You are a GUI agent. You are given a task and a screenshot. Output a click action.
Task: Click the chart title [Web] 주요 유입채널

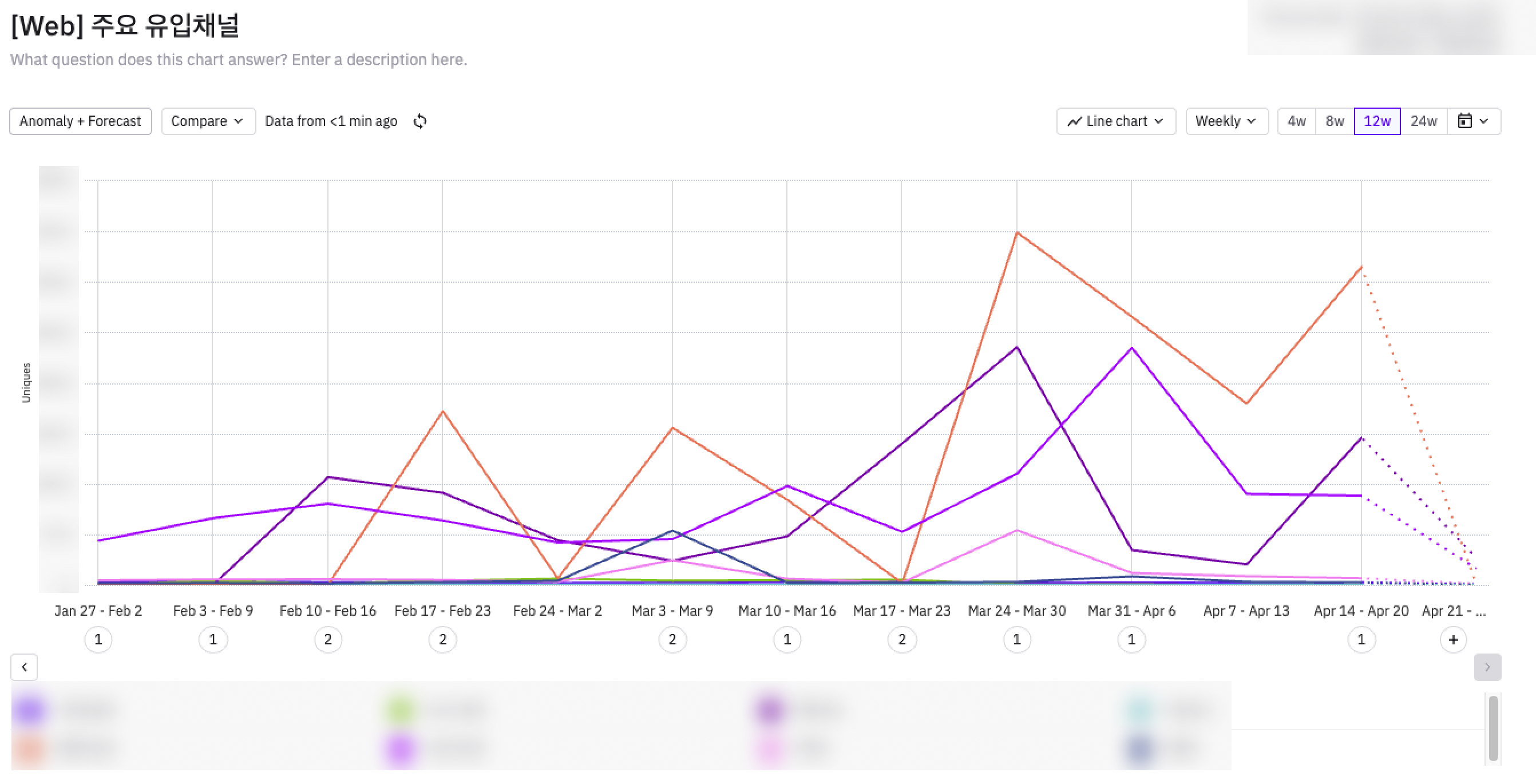click(x=125, y=26)
